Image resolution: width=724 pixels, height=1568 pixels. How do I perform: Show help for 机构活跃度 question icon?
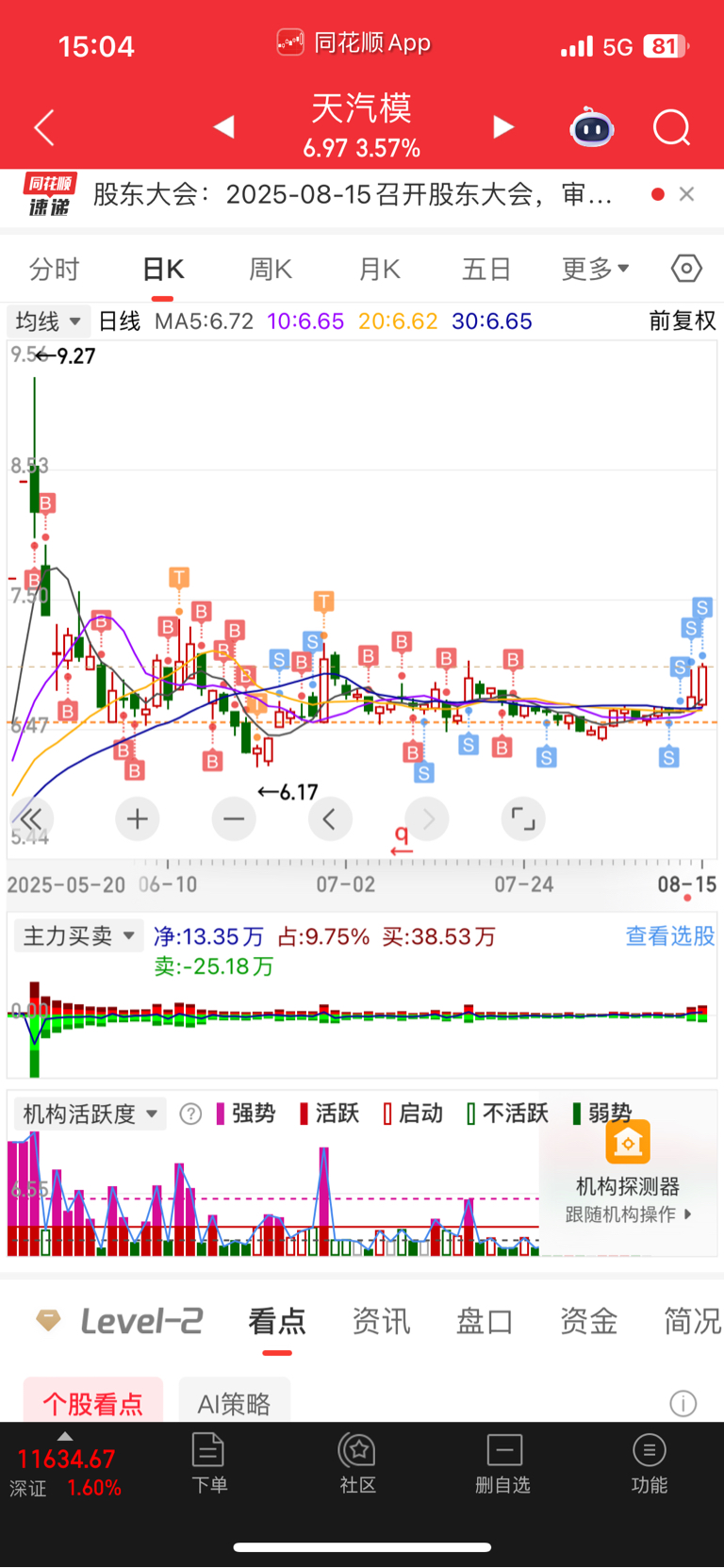click(x=190, y=1114)
